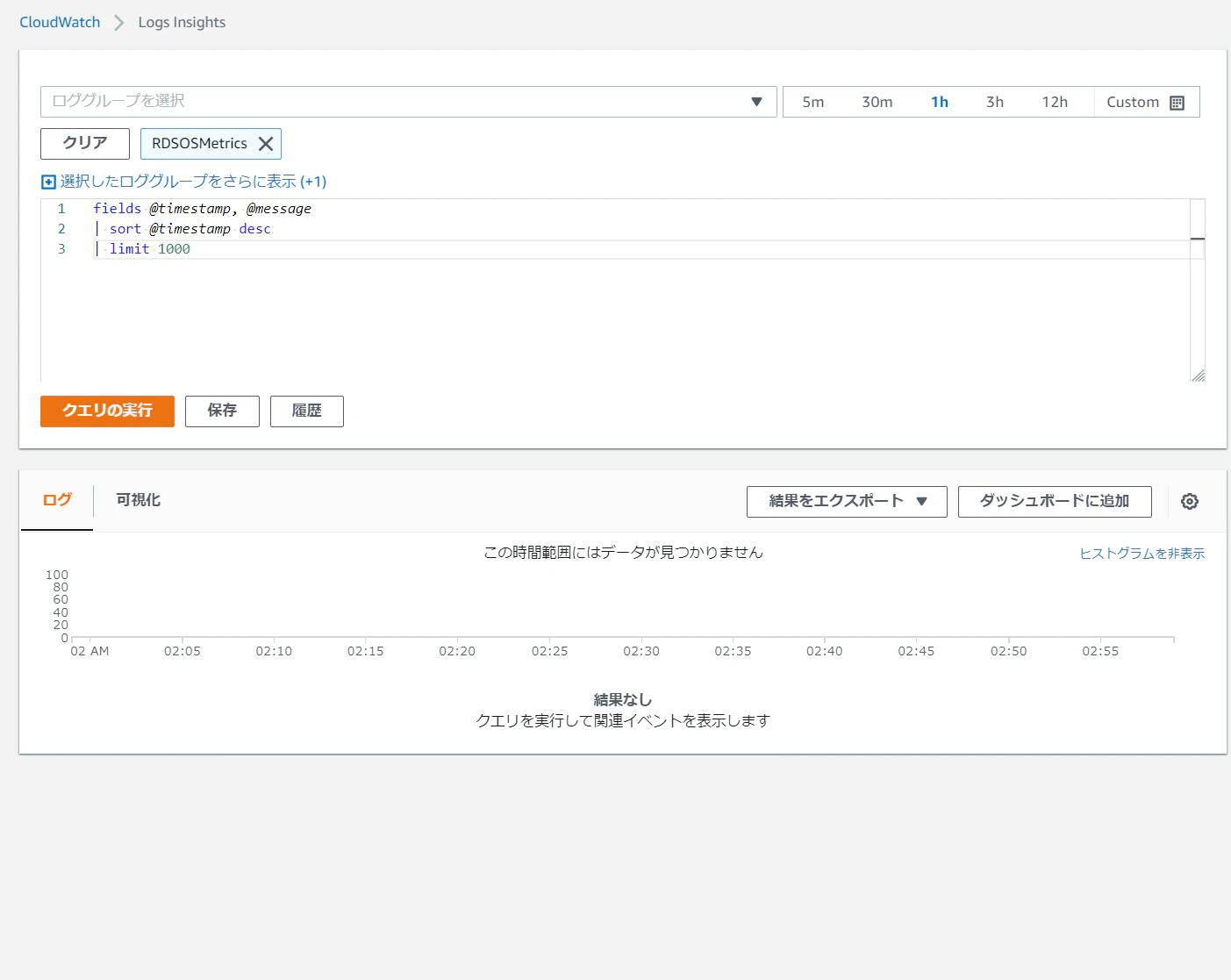Hide the histogram via ヒストグラムを非表示
1231x980 pixels.
(1142, 554)
